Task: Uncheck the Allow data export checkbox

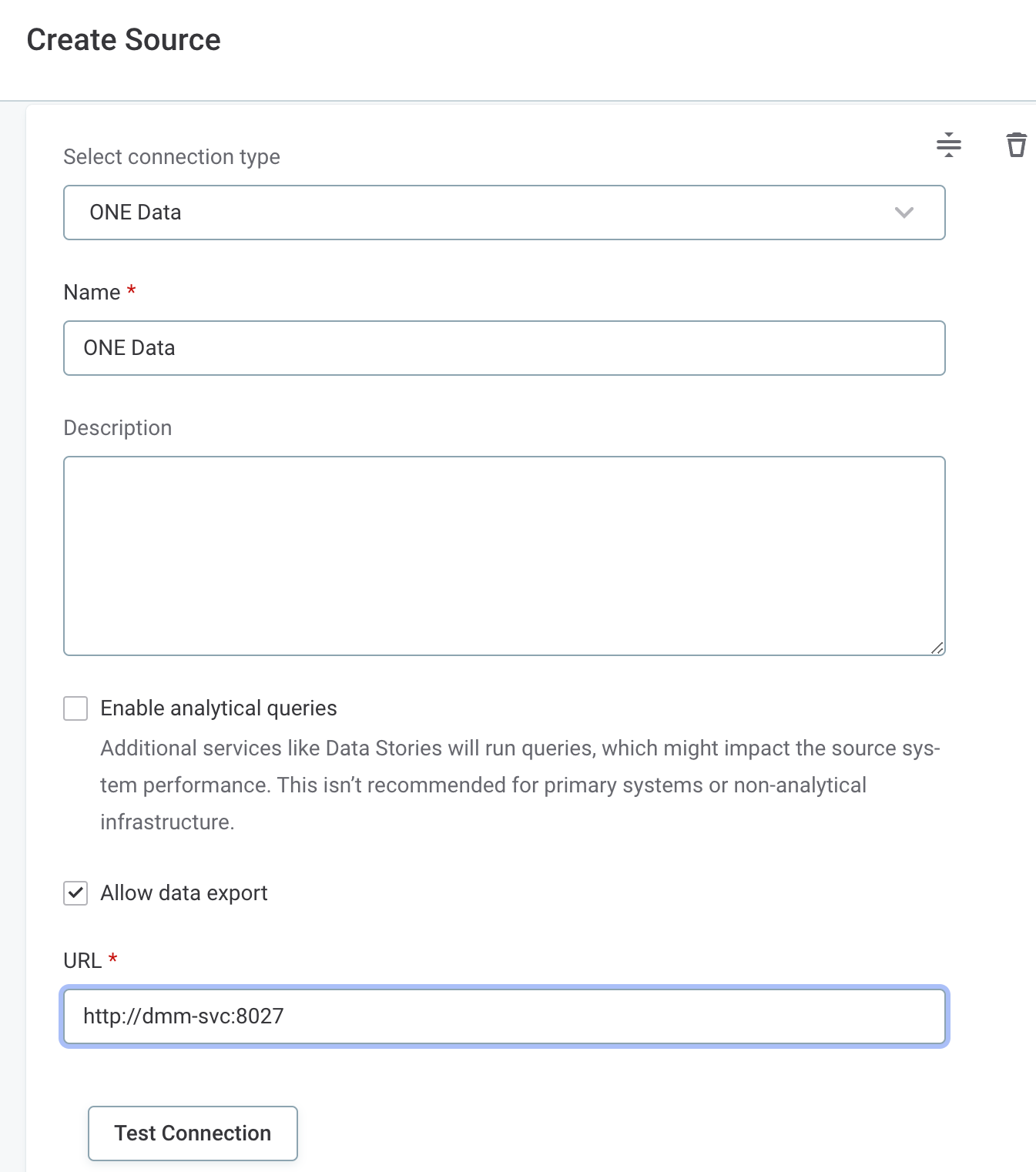Action: pos(75,893)
